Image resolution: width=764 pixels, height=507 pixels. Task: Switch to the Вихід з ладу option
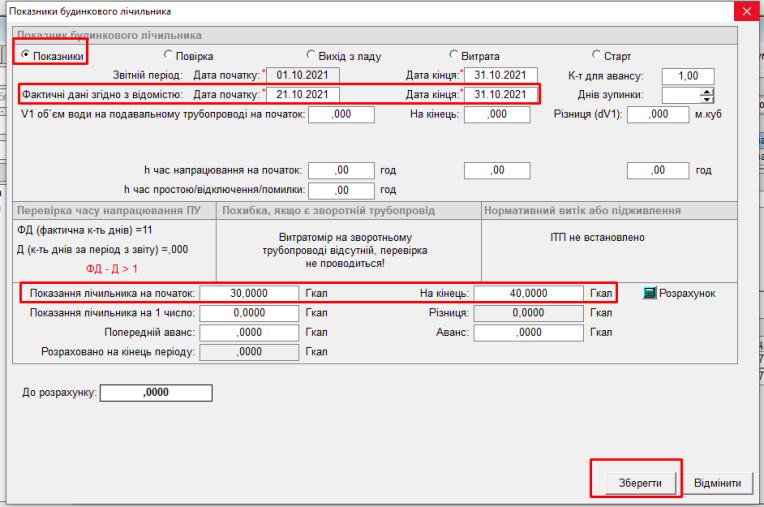(x=310, y=56)
